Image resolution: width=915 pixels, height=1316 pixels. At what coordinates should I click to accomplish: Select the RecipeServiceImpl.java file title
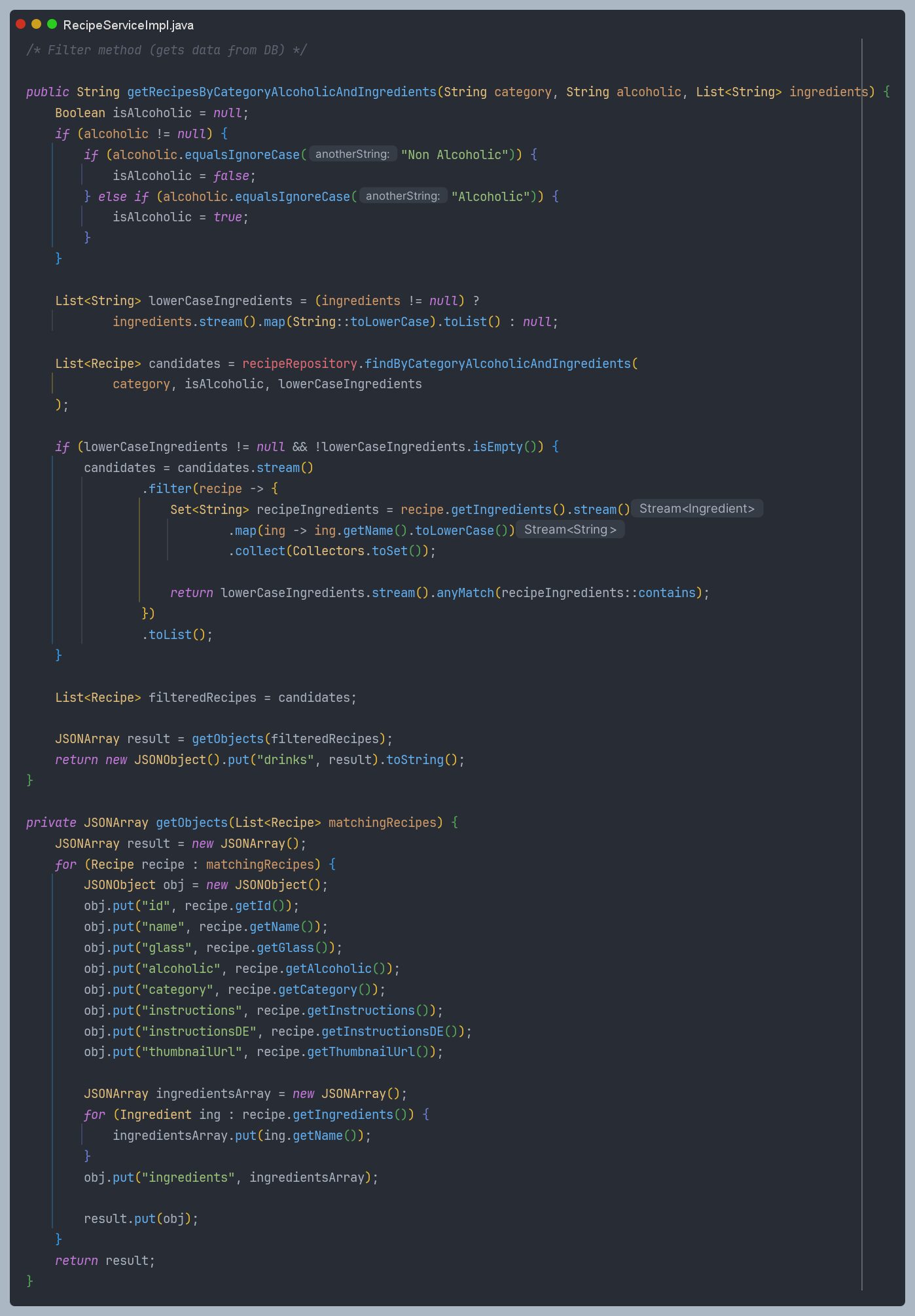[x=128, y=26]
